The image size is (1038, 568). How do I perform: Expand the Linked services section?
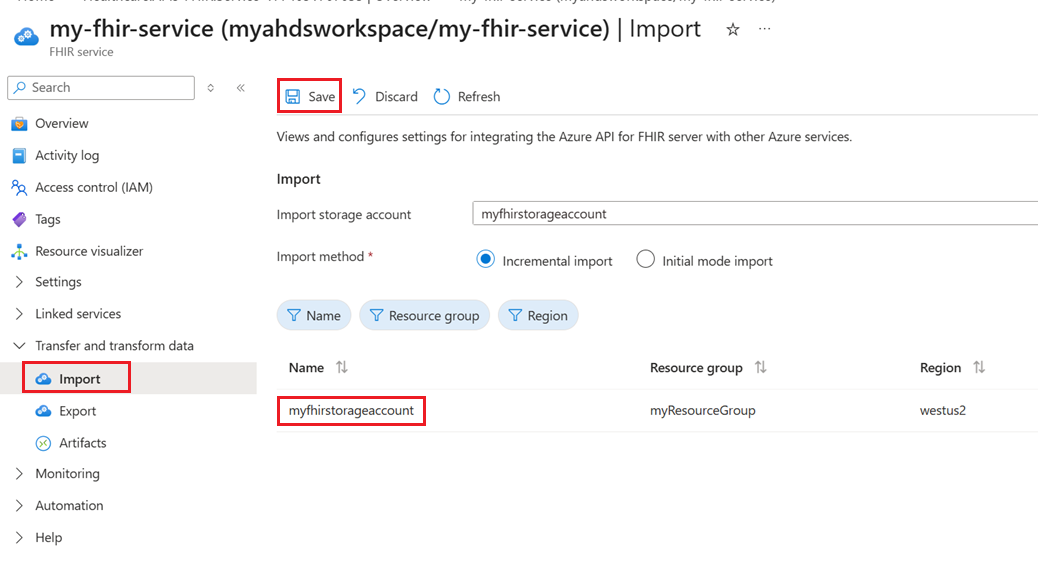coord(77,313)
